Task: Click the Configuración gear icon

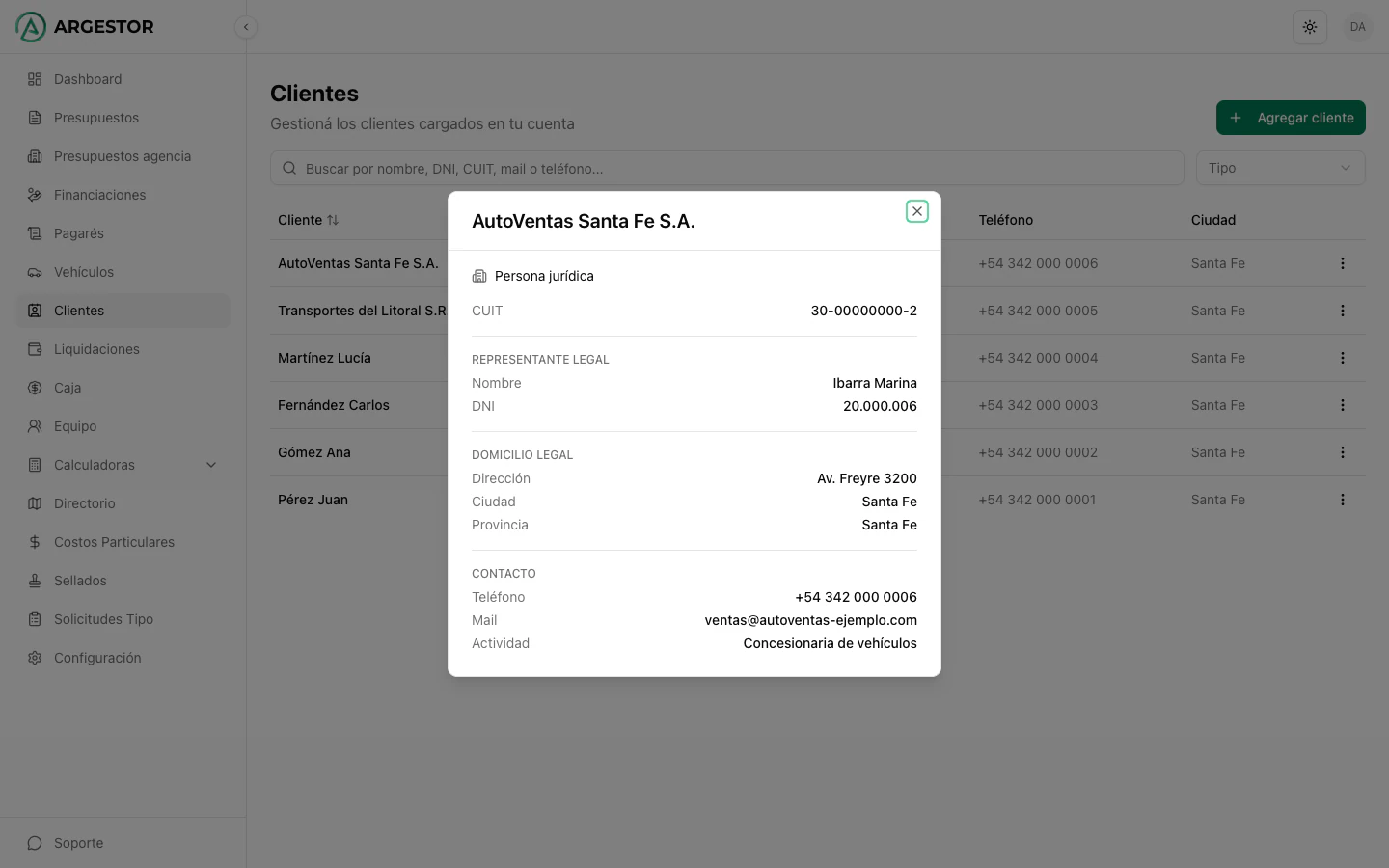Action: (35, 658)
